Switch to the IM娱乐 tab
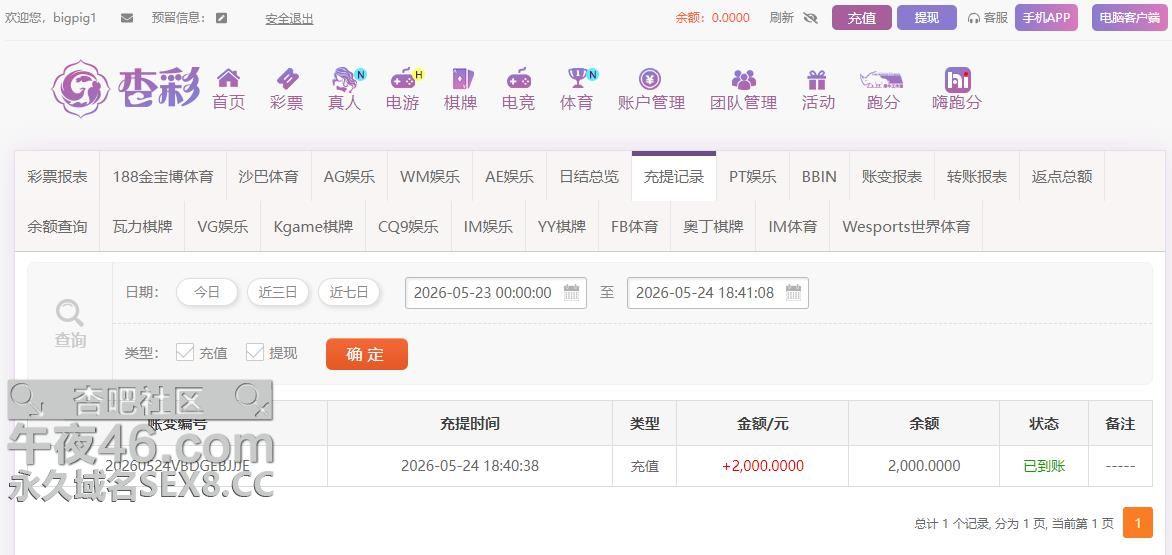1172x555 pixels. [x=488, y=226]
